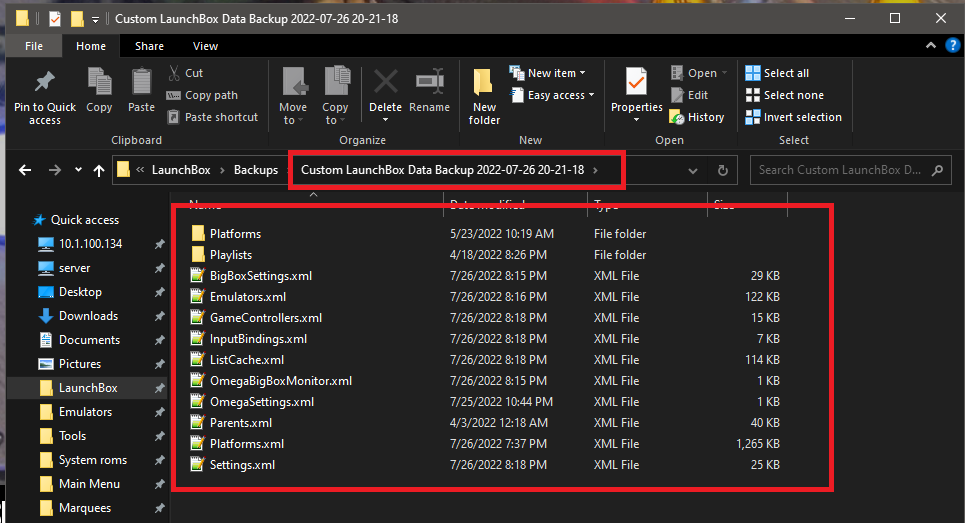Click the Refresh button
Viewport: 965px width, 523px height.
pyautogui.click(x=723, y=170)
